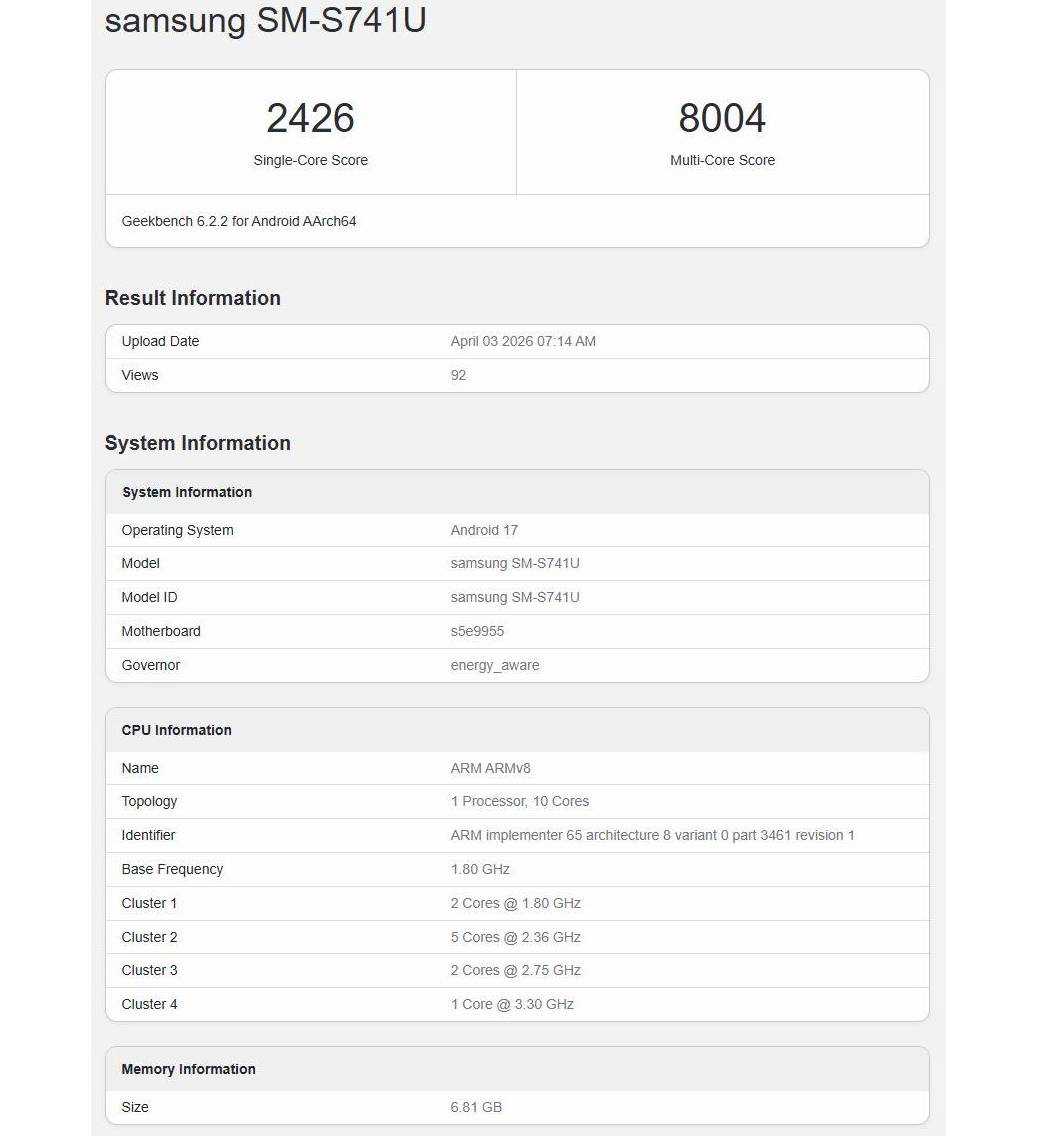Click the memory Size label
This screenshot has height=1136, width=1038.
click(x=135, y=1107)
